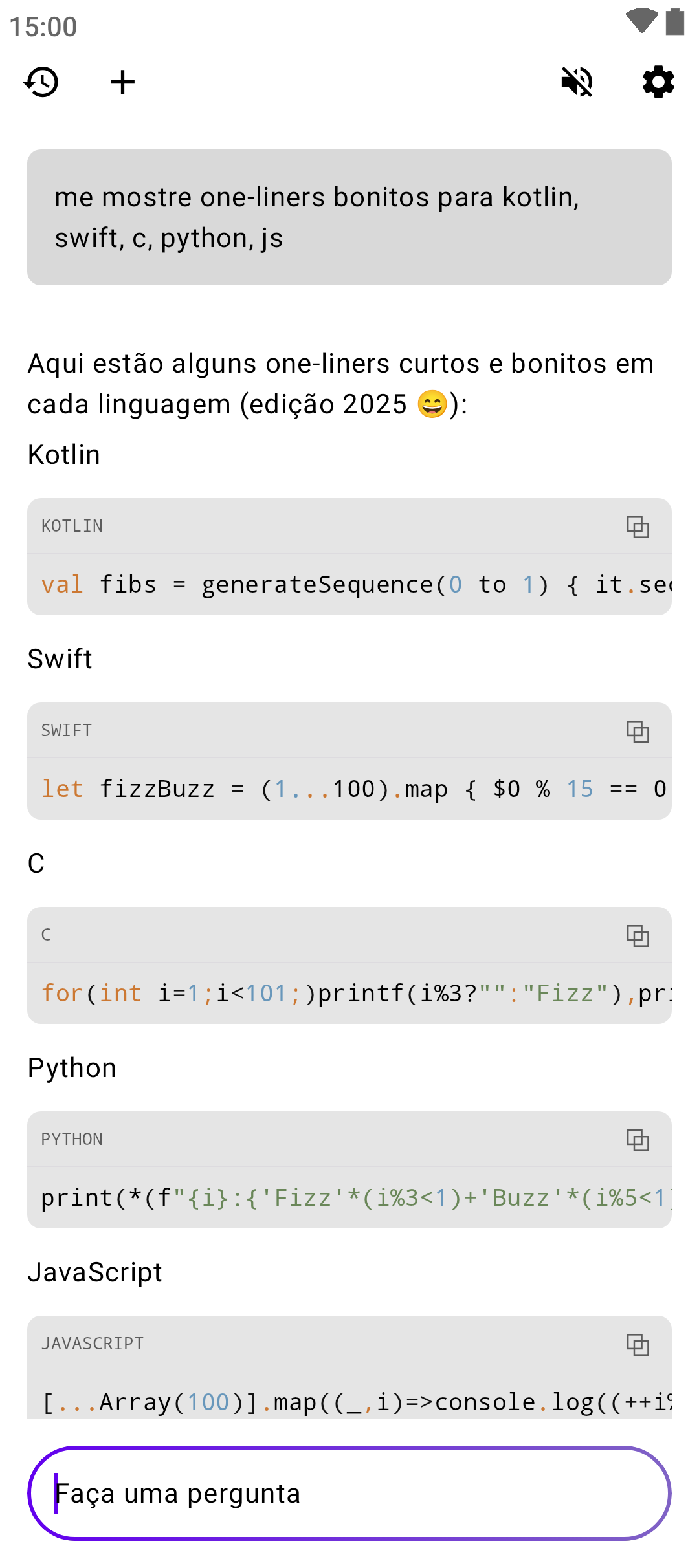Screen dimensions: 699x1568
Task: Copy the Swift code block
Action: tap(638, 731)
